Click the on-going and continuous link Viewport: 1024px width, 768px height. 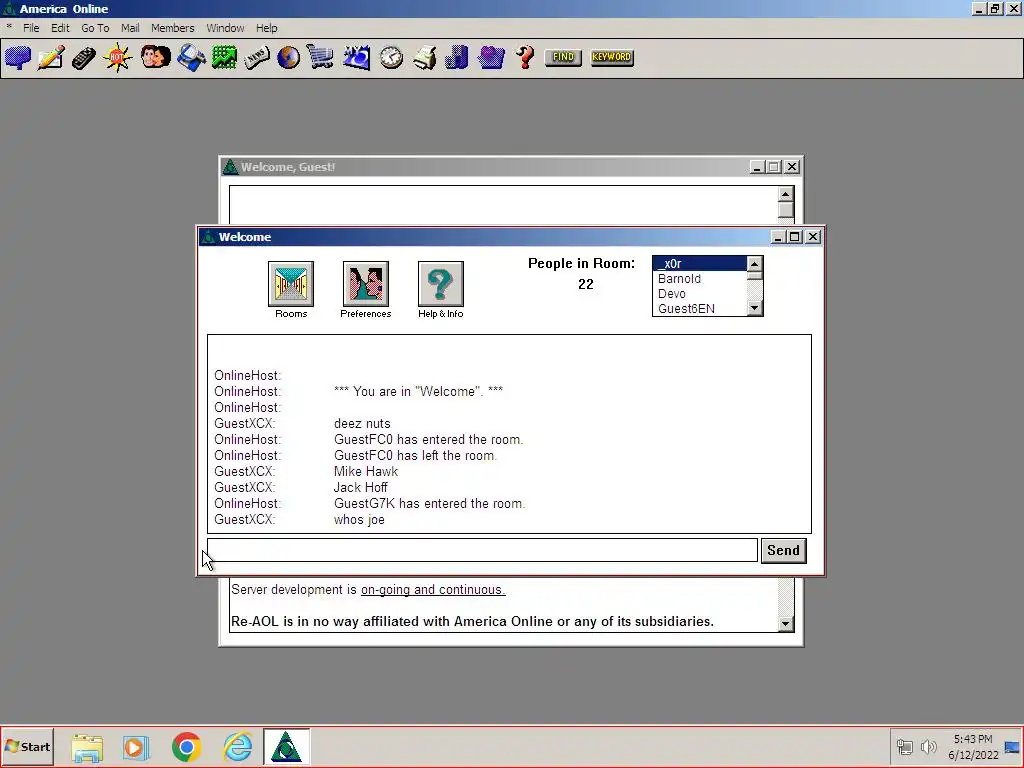point(433,590)
